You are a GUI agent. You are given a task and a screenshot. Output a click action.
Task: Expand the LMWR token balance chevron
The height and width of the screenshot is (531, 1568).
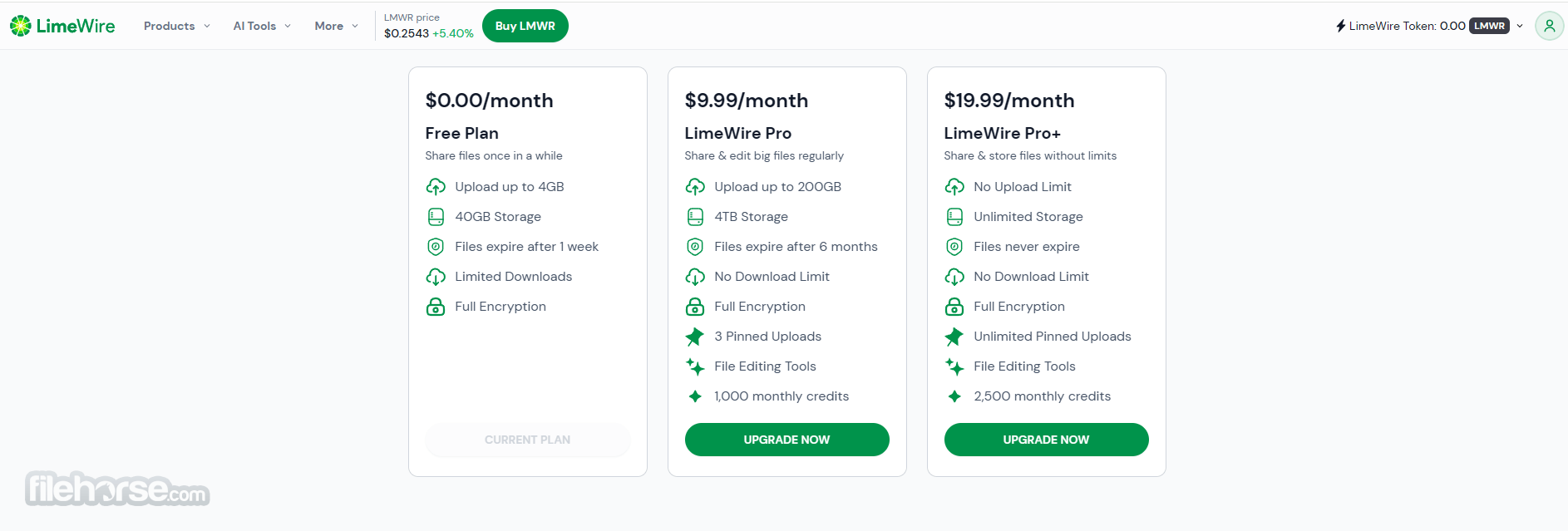pos(1520,26)
